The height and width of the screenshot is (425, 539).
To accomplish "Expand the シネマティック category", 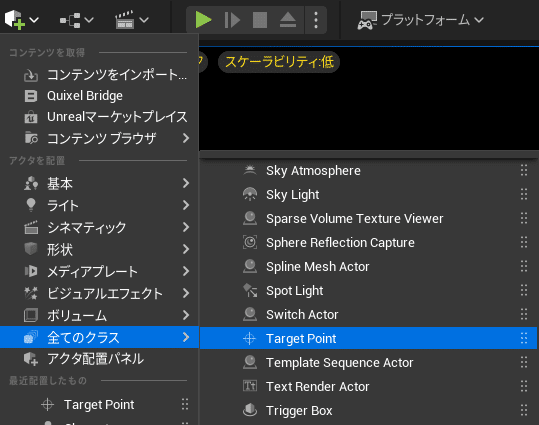I will click(x=99, y=227).
